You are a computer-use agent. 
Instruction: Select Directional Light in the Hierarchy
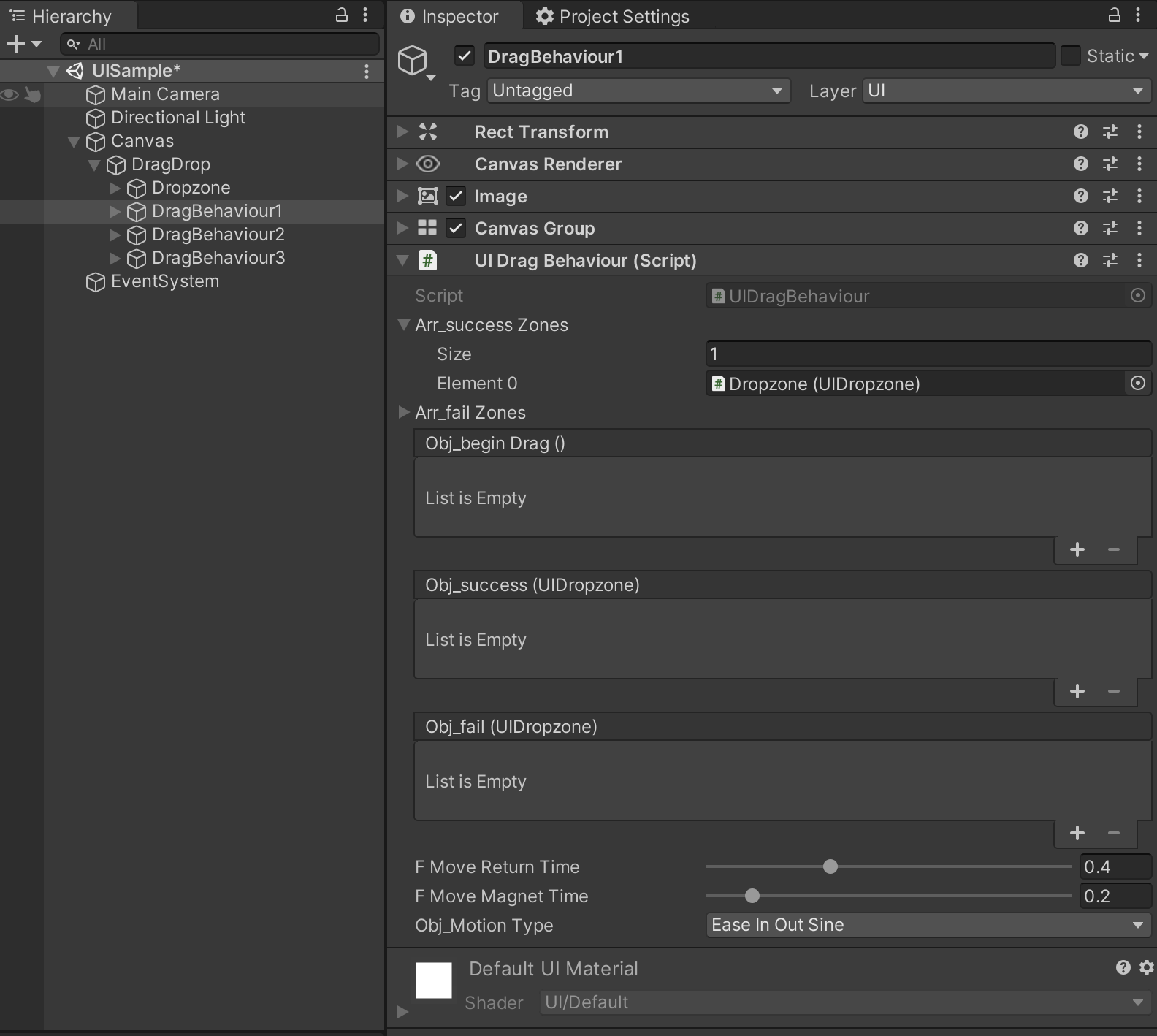(178, 118)
